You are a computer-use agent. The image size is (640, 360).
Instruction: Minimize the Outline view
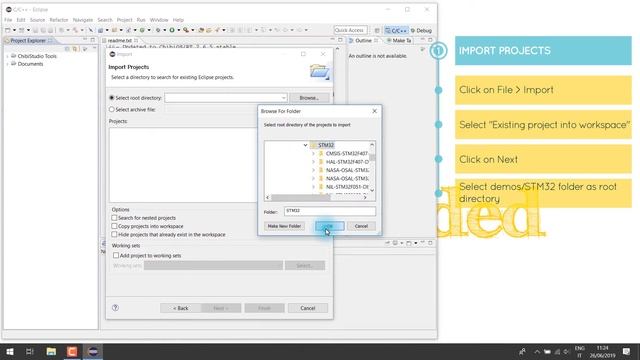423,40
